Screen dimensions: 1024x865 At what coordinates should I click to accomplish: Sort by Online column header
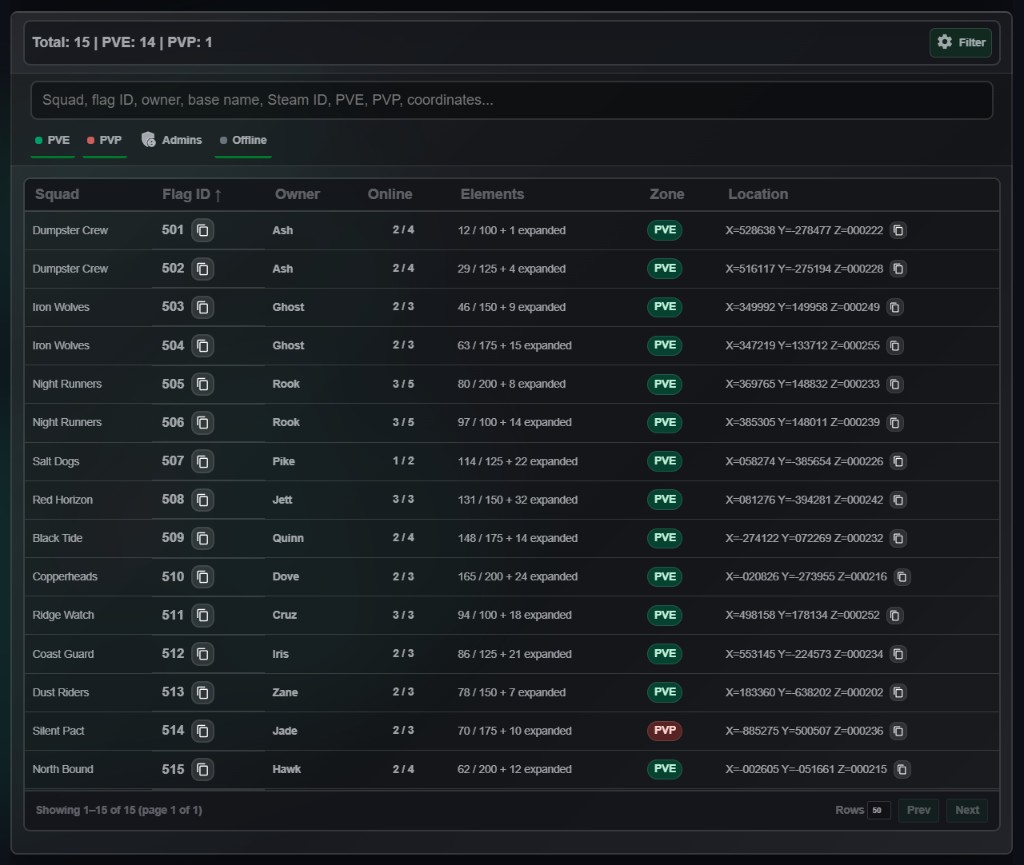coord(390,195)
